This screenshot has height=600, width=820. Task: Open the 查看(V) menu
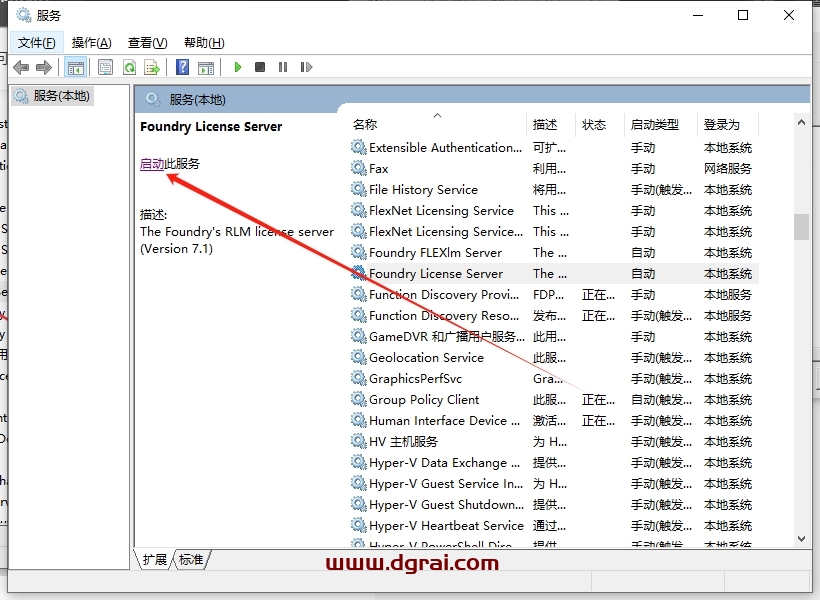tap(147, 42)
